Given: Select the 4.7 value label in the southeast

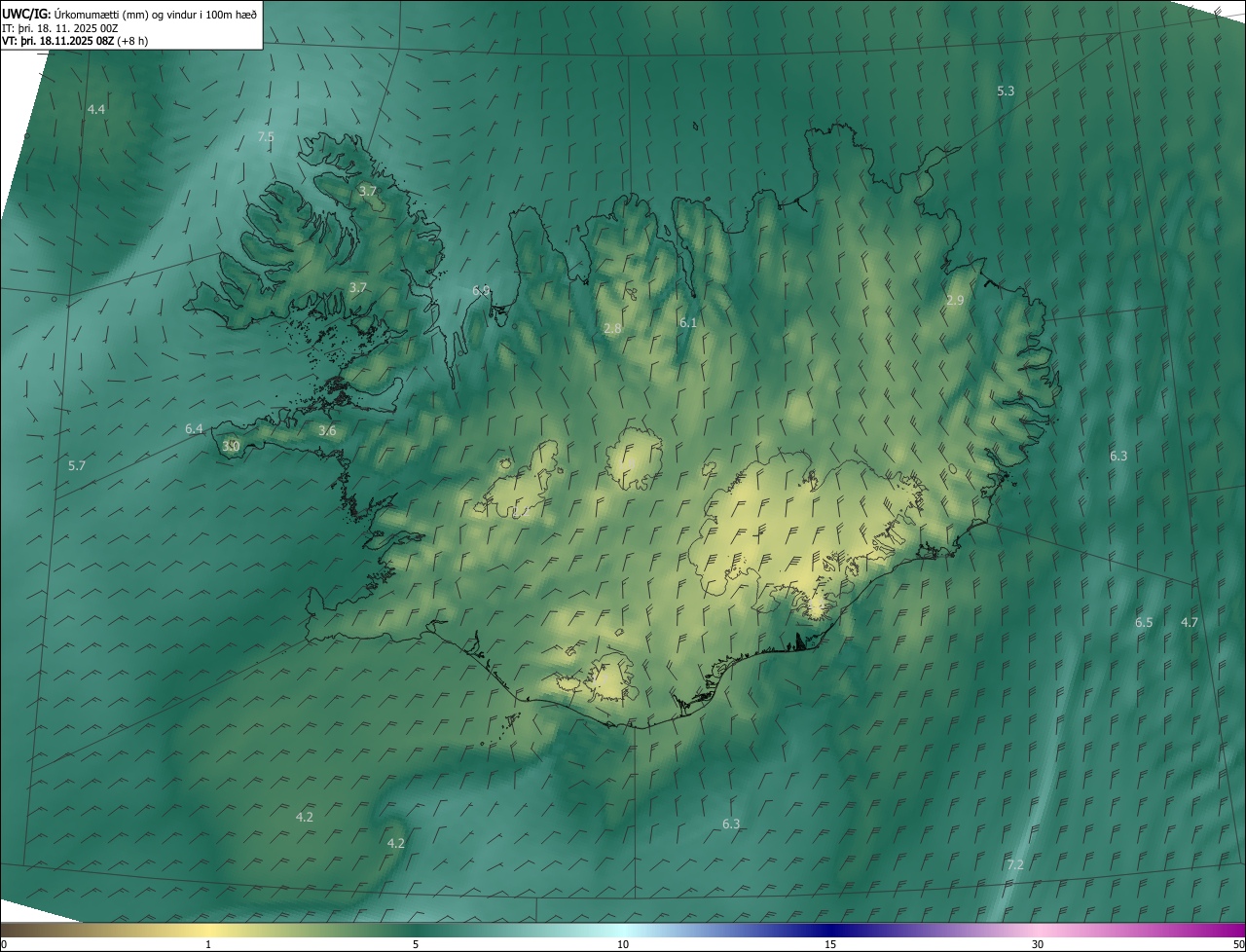Looking at the screenshot, I should 1190,622.
